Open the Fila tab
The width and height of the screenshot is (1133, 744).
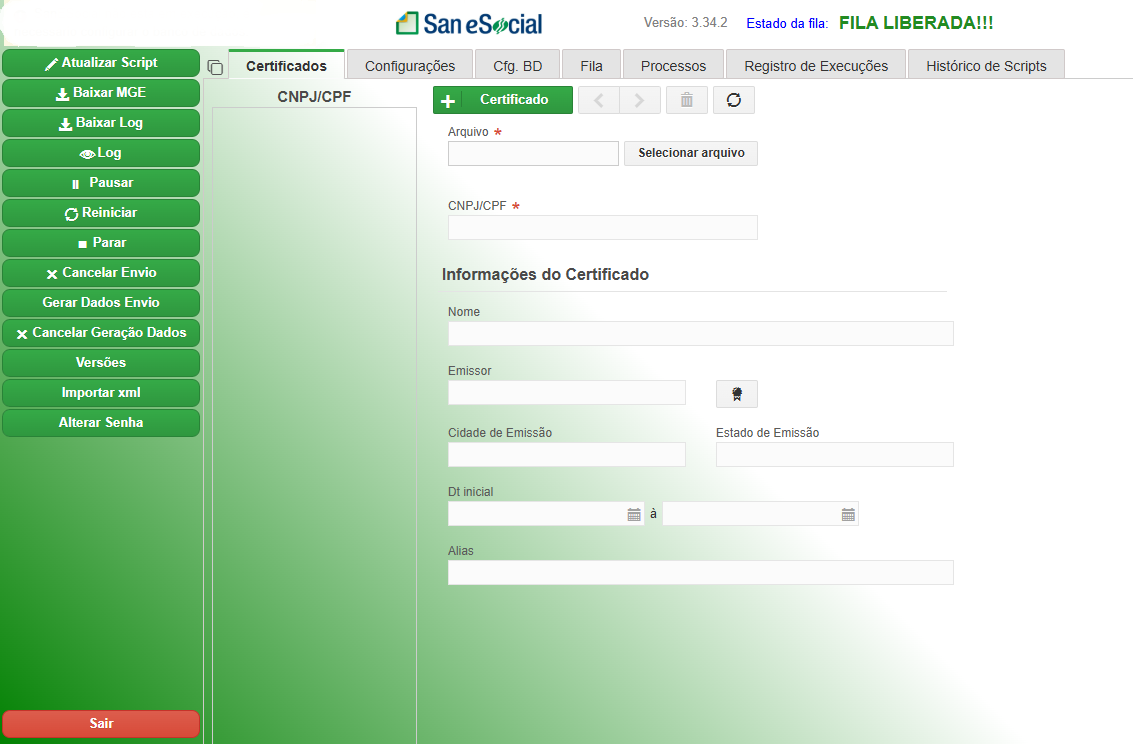click(x=591, y=66)
